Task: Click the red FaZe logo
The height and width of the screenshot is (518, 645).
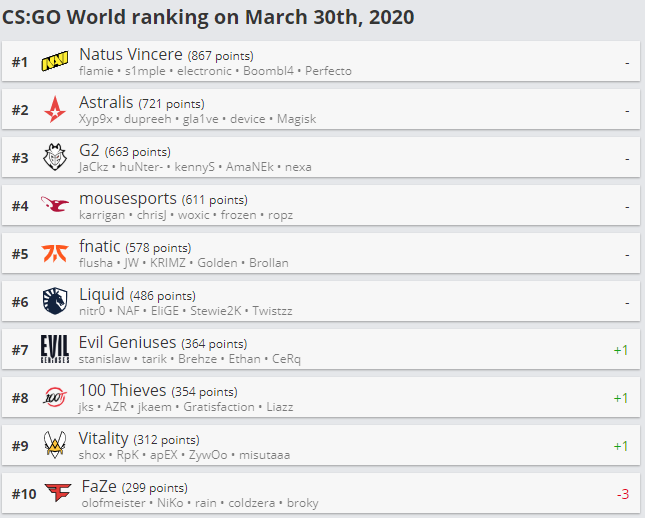Action: click(54, 494)
